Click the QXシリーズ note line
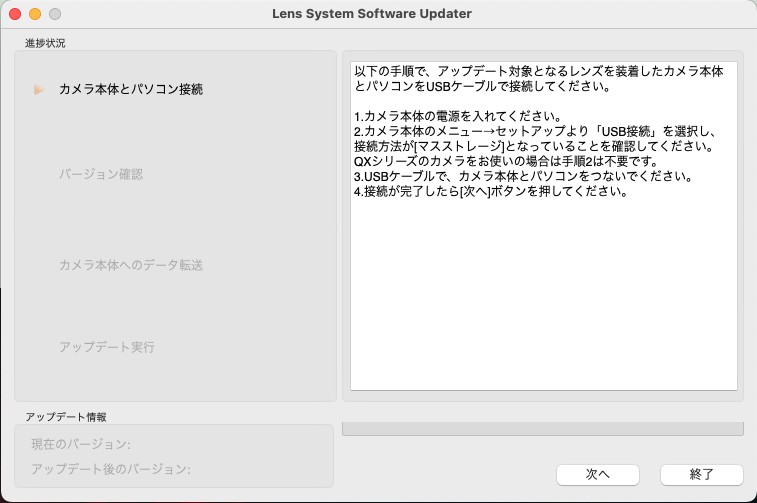This screenshot has width=757, height=503. coord(506,161)
